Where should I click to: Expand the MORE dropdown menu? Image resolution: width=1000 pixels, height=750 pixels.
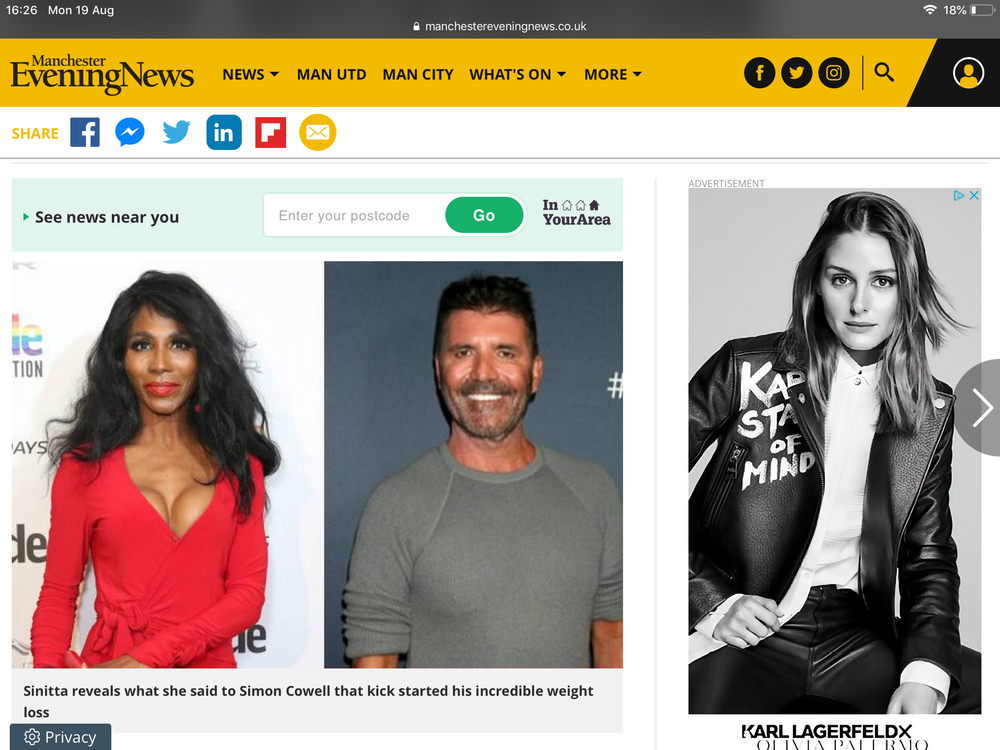click(613, 75)
